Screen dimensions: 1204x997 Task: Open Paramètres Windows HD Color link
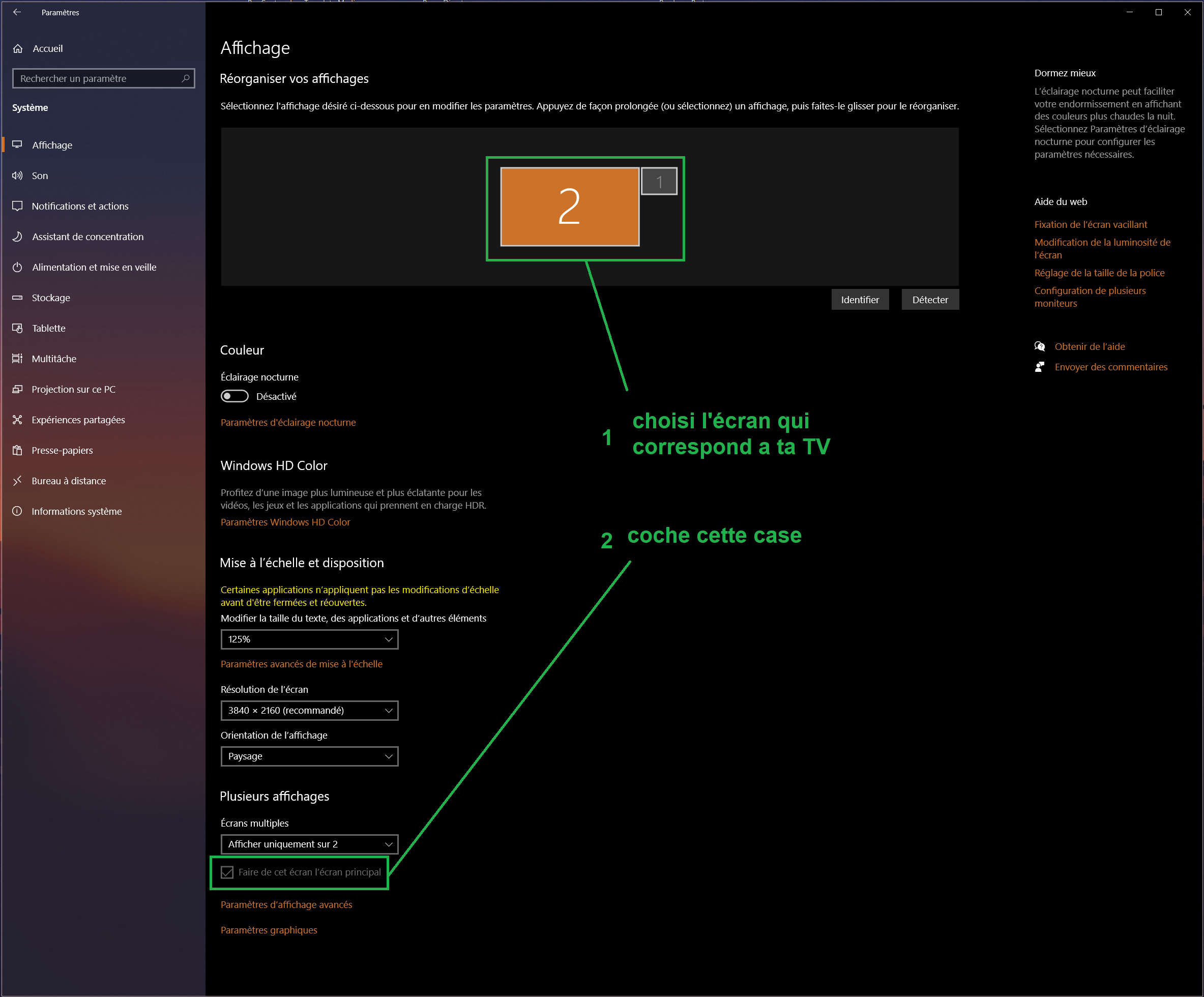[285, 522]
